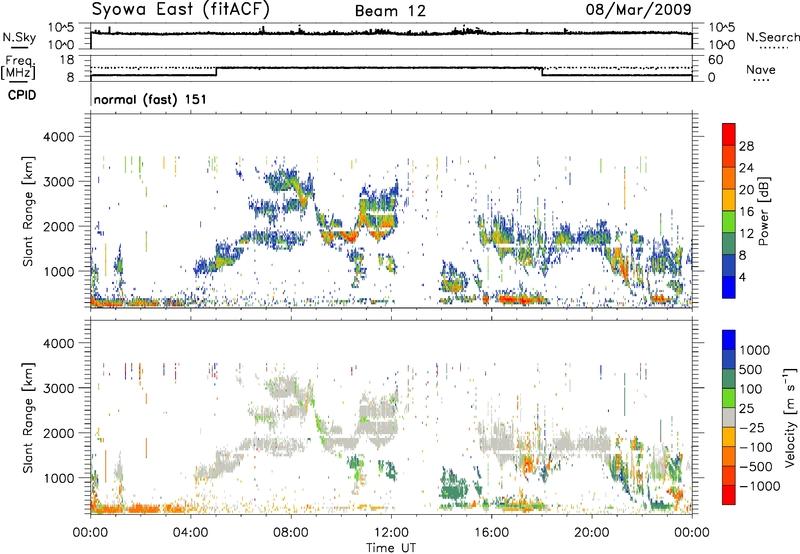Select the "N.Sky" legend label
Screen dimensions: 800x554
pyautogui.click(x=19, y=37)
